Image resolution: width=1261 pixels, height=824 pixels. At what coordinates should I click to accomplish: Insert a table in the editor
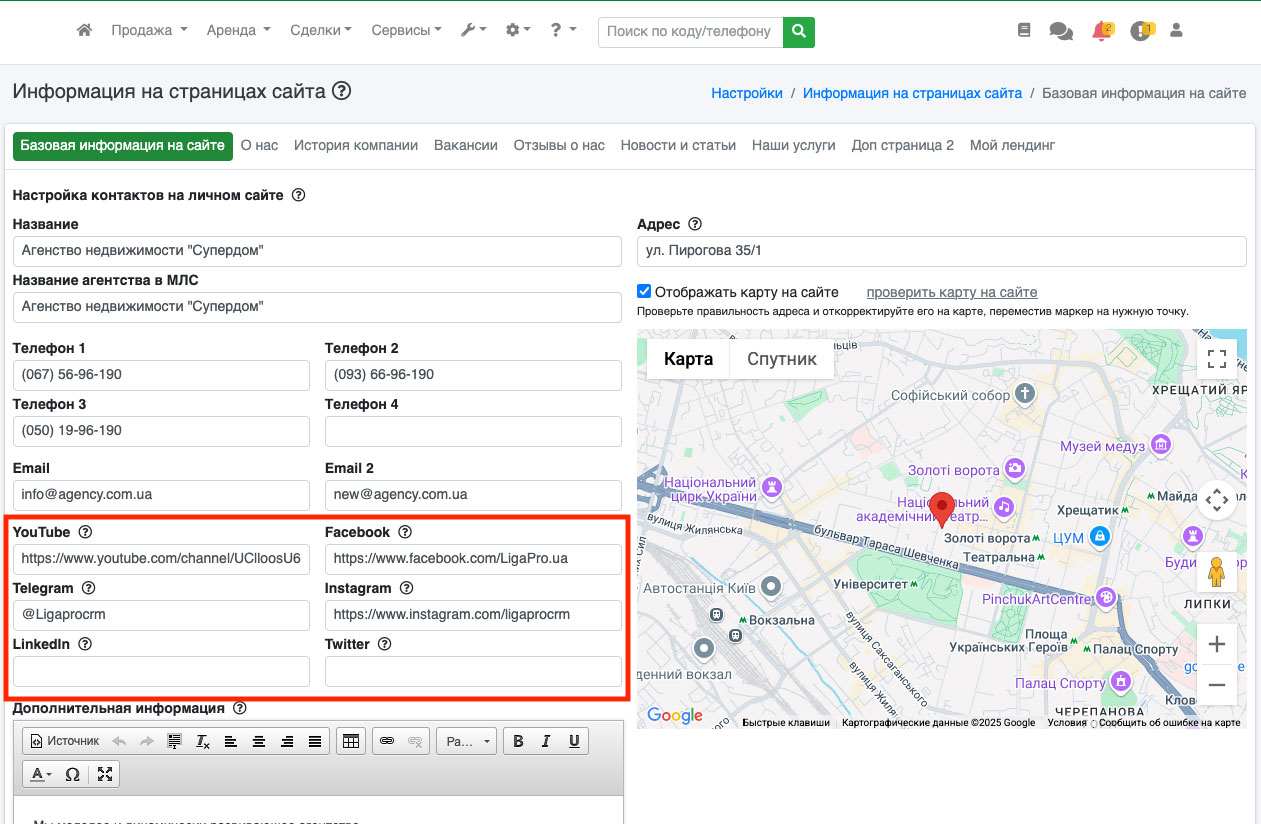point(350,741)
